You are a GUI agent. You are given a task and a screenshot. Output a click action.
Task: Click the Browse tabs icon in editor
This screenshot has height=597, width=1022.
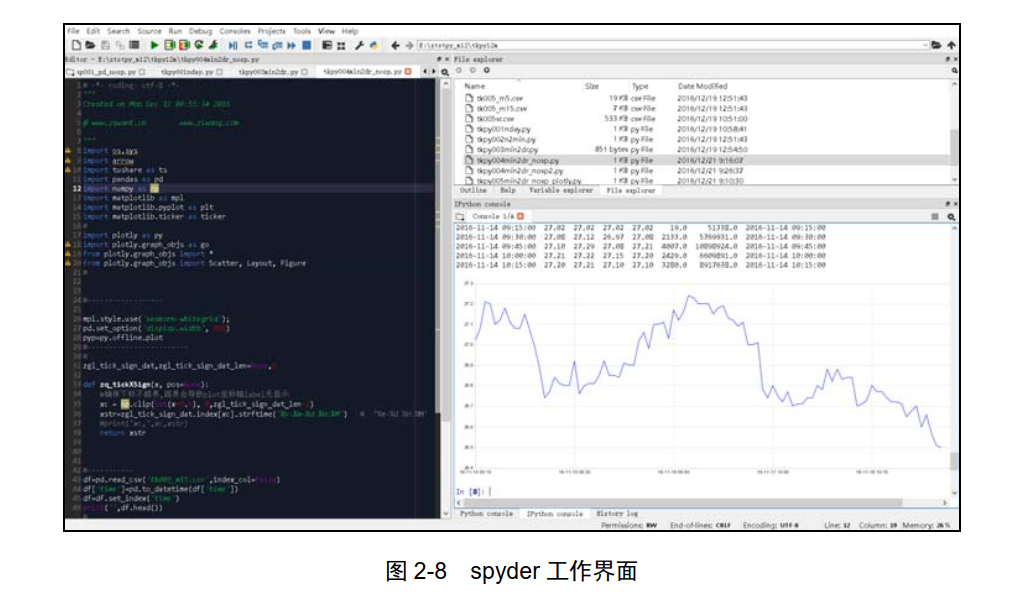coord(69,72)
